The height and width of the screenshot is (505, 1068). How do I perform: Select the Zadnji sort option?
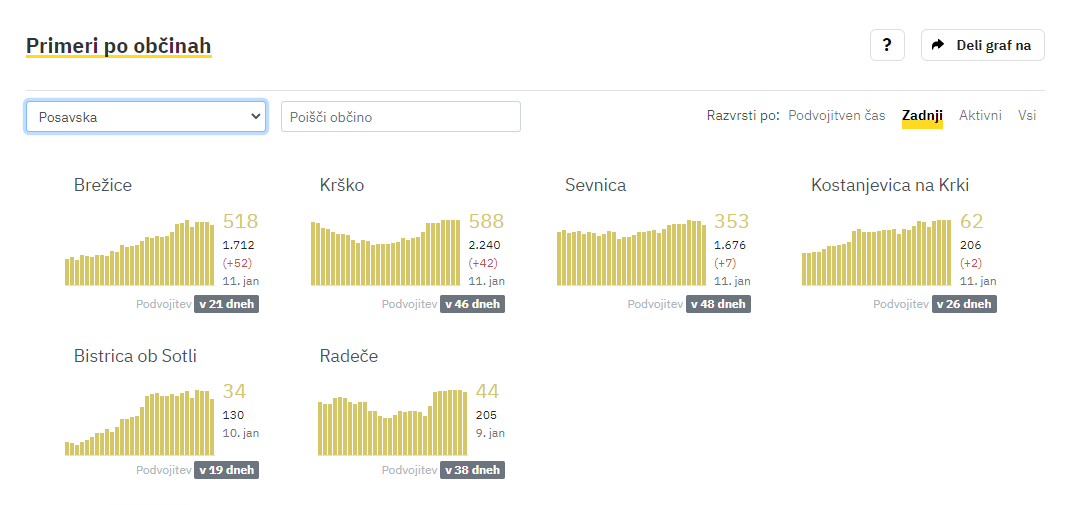click(x=922, y=116)
